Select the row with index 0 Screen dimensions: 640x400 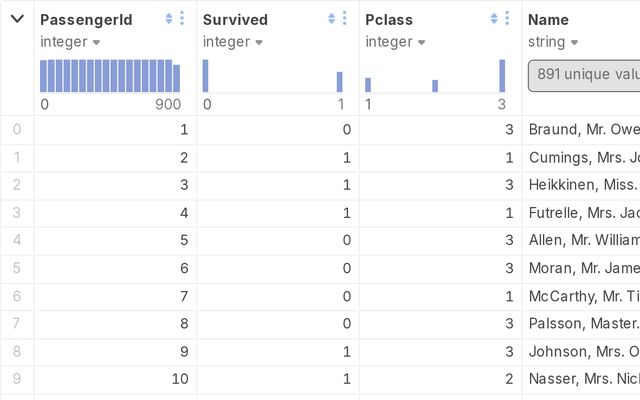[x=16, y=129]
